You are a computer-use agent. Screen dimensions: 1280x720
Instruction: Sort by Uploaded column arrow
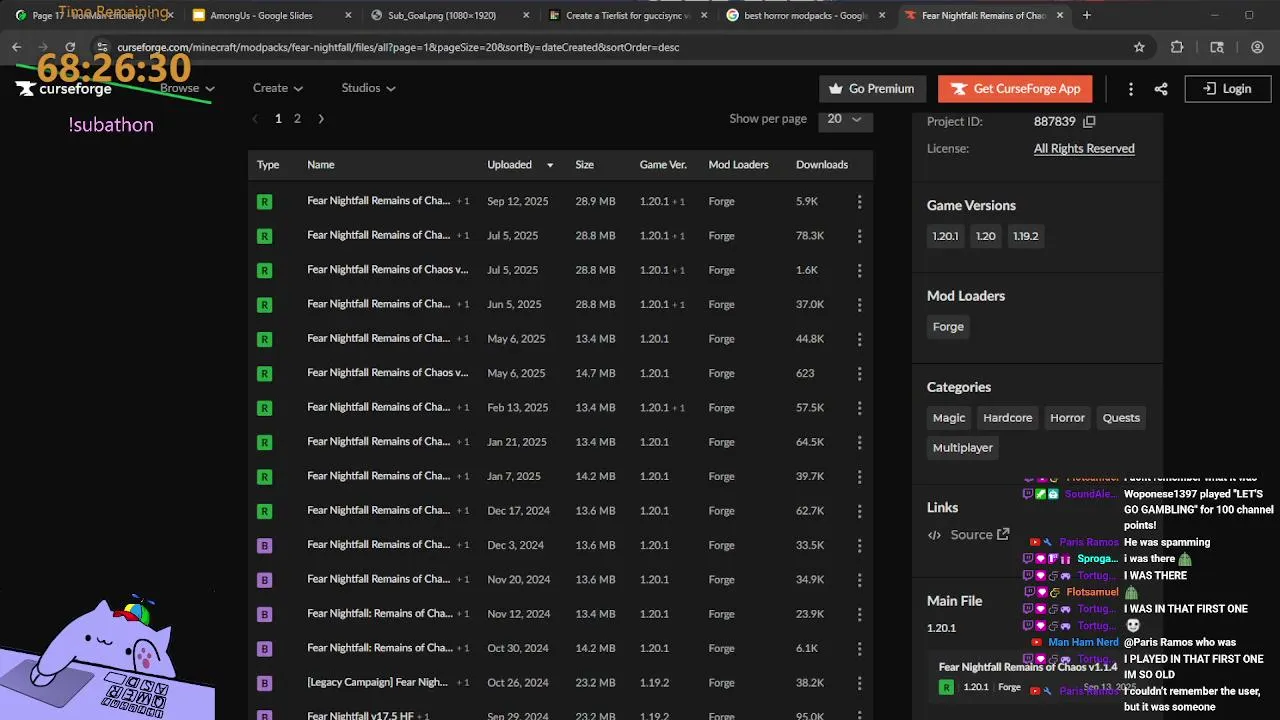click(549, 165)
